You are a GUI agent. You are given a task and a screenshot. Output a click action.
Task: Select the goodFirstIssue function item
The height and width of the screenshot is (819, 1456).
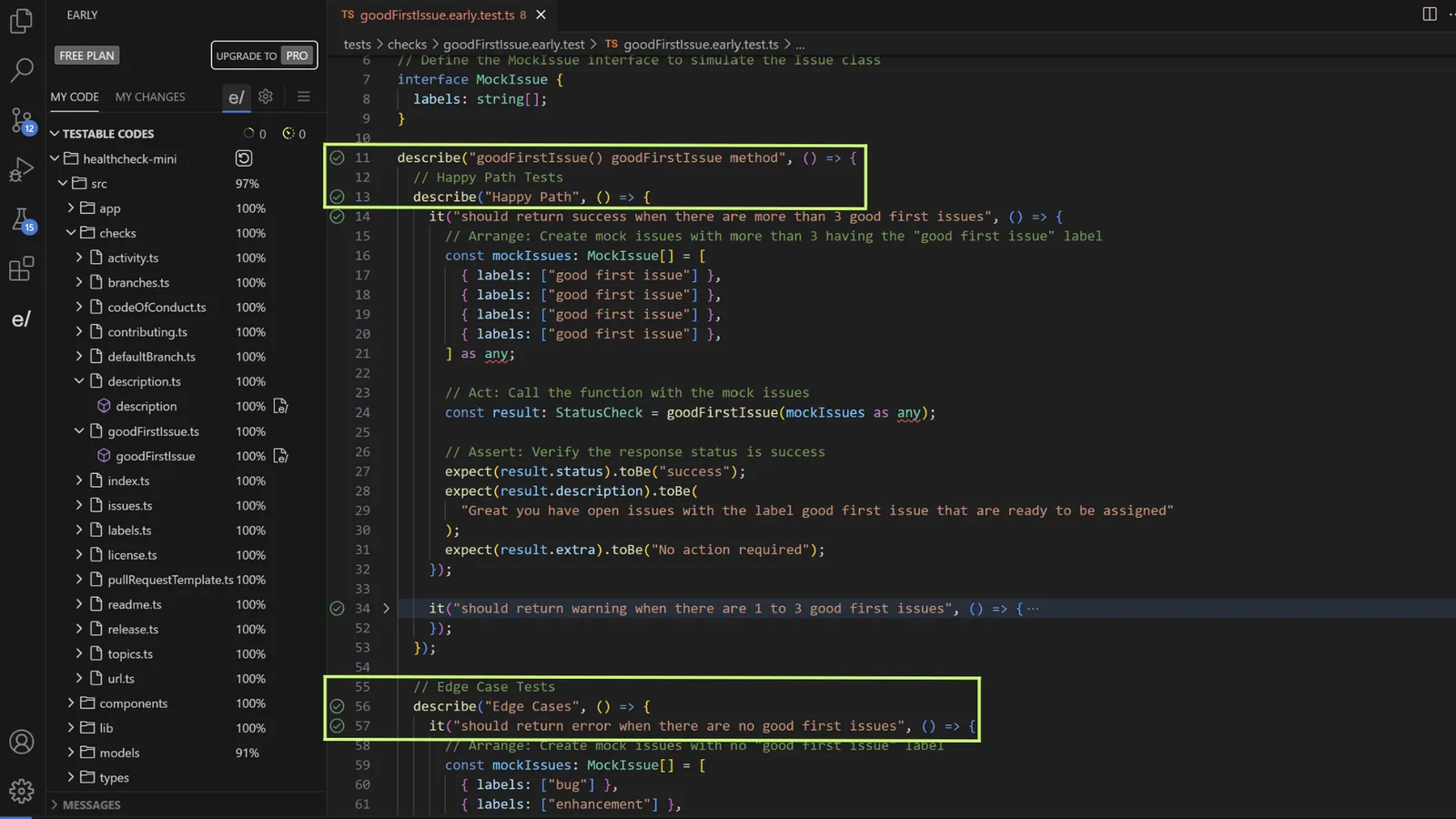point(156,456)
